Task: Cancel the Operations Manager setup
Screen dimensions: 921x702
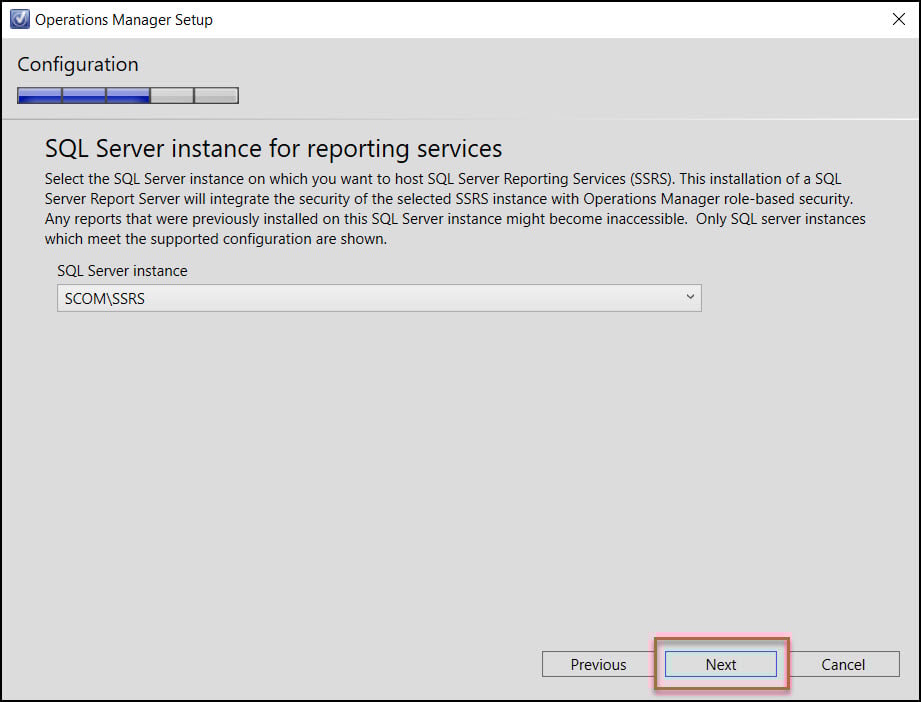Action: click(x=843, y=664)
